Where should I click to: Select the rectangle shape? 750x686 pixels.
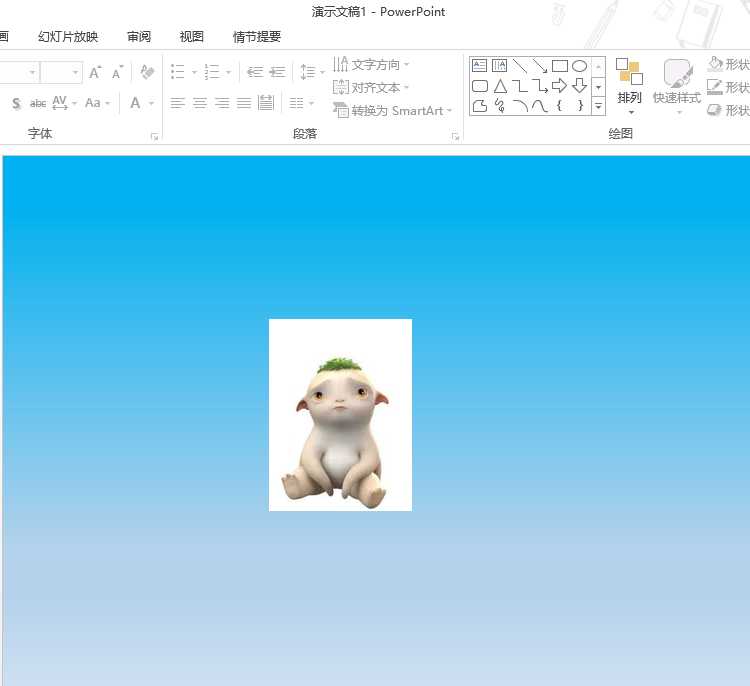[x=560, y=66]
